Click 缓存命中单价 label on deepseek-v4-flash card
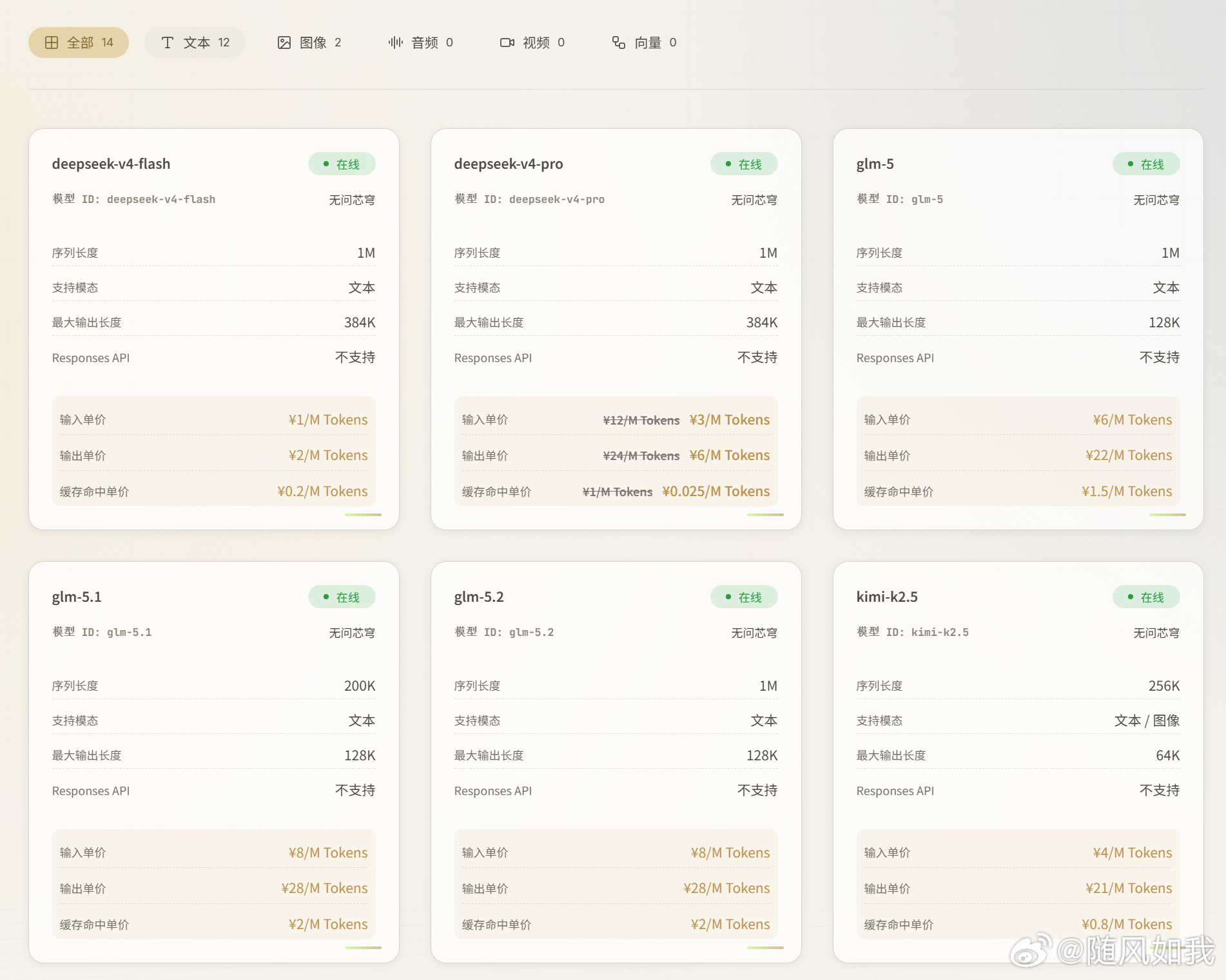This screenshot has height=980, width=1226. click(95, 492)
